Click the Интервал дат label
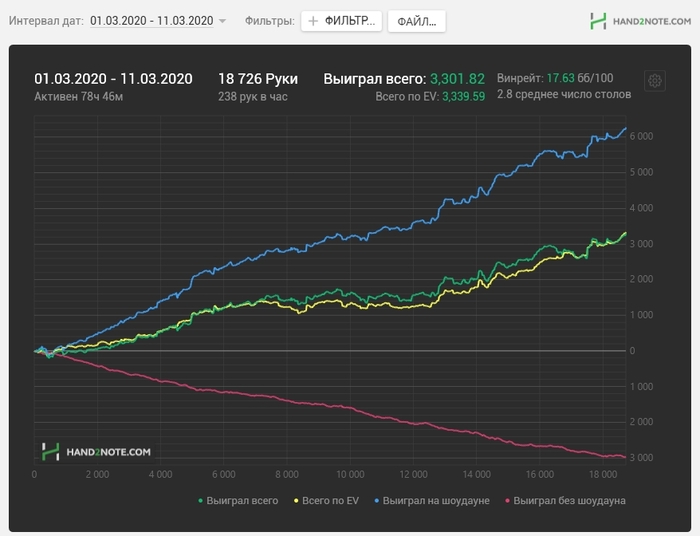This screenshot has width=700, height=536. (x=46, y=21)
